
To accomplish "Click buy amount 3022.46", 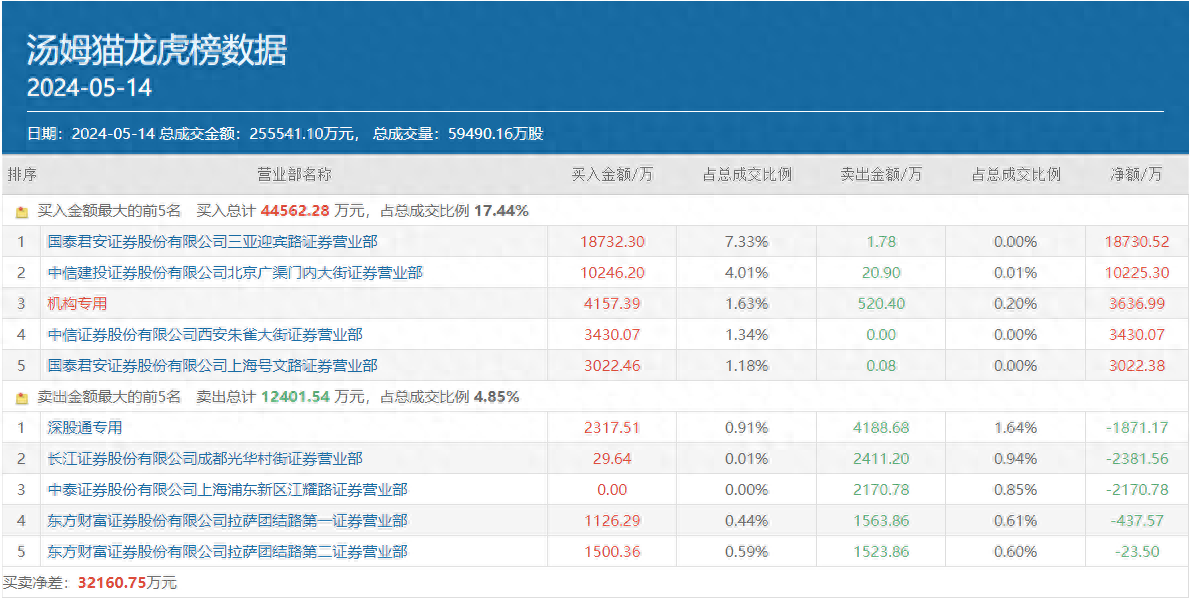I will coord(612,366).
